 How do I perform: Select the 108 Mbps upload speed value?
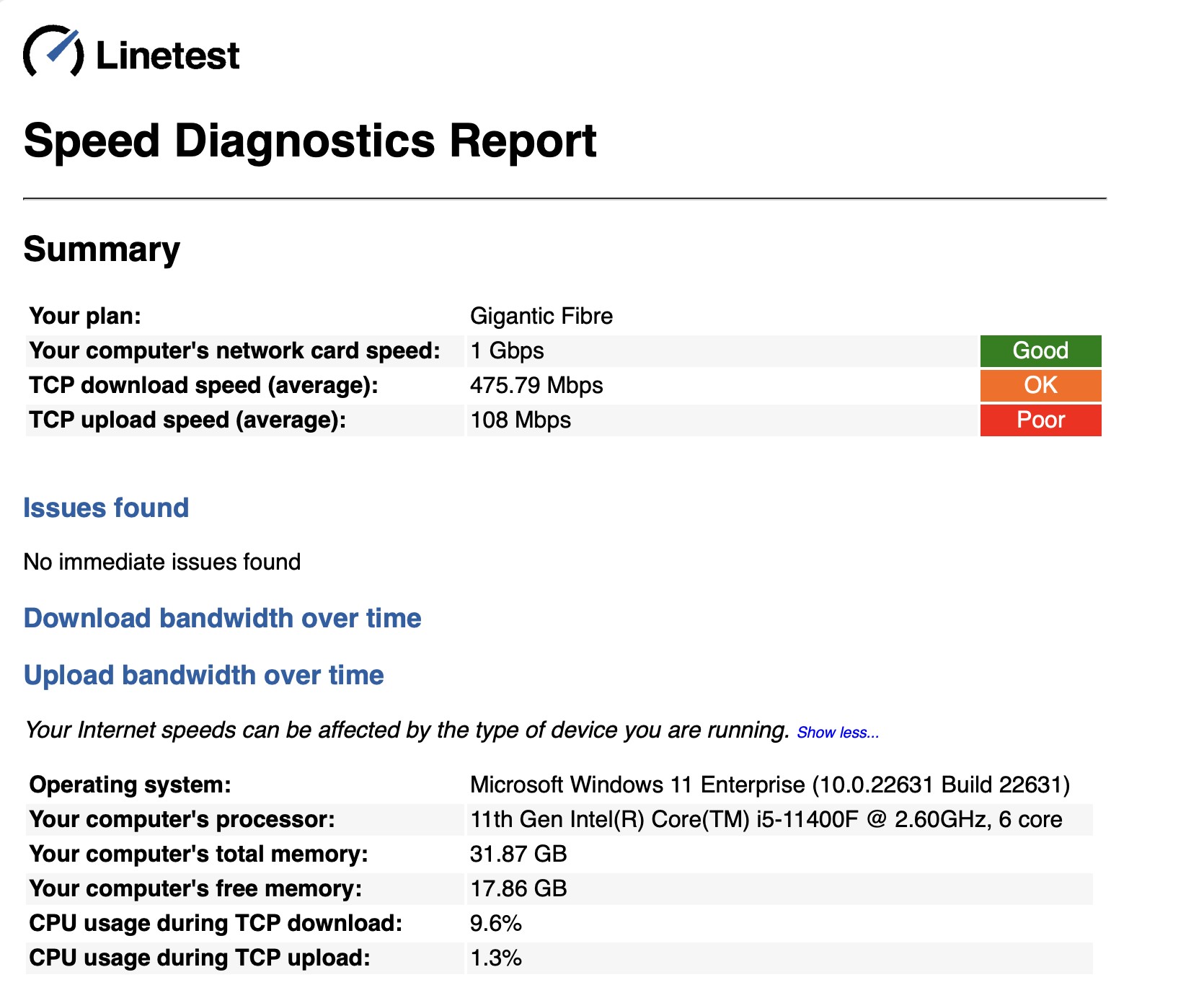(521, 420)
